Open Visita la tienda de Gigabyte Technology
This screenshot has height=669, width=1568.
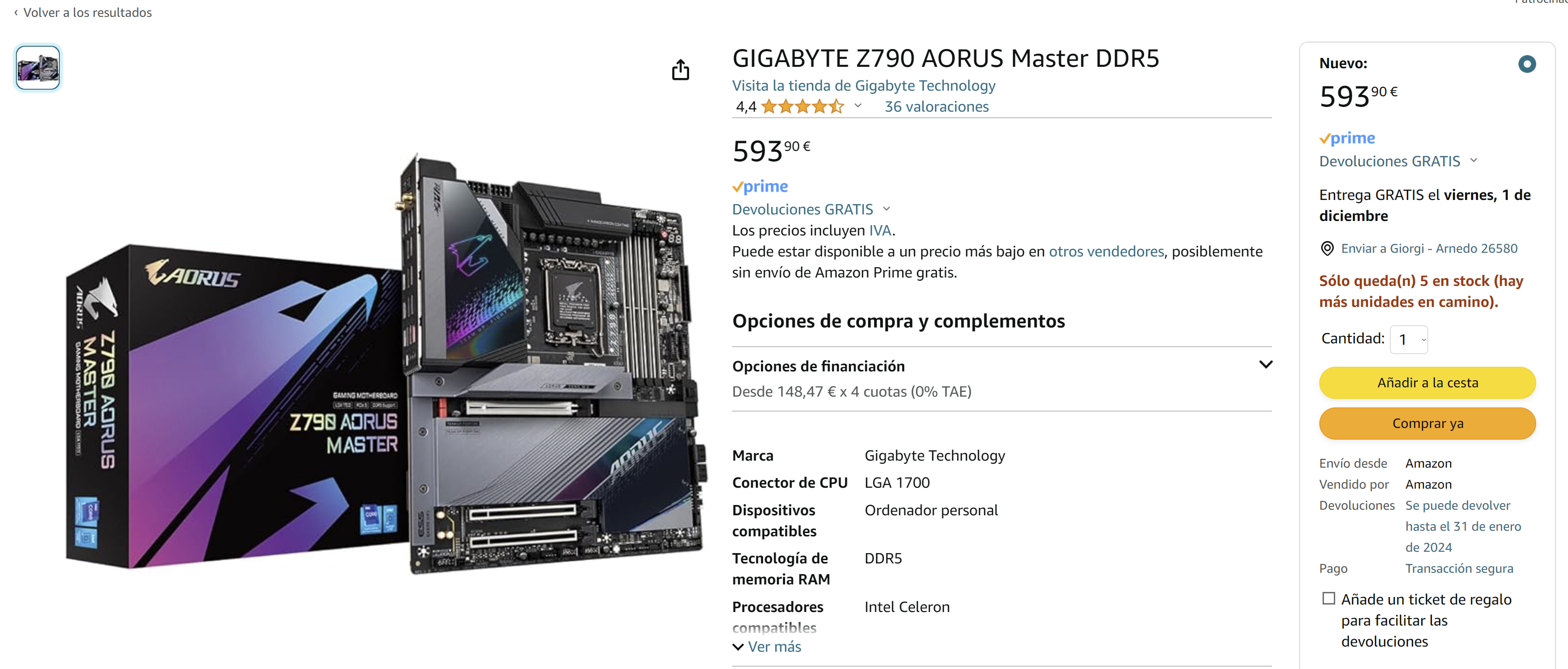point(864,85)
